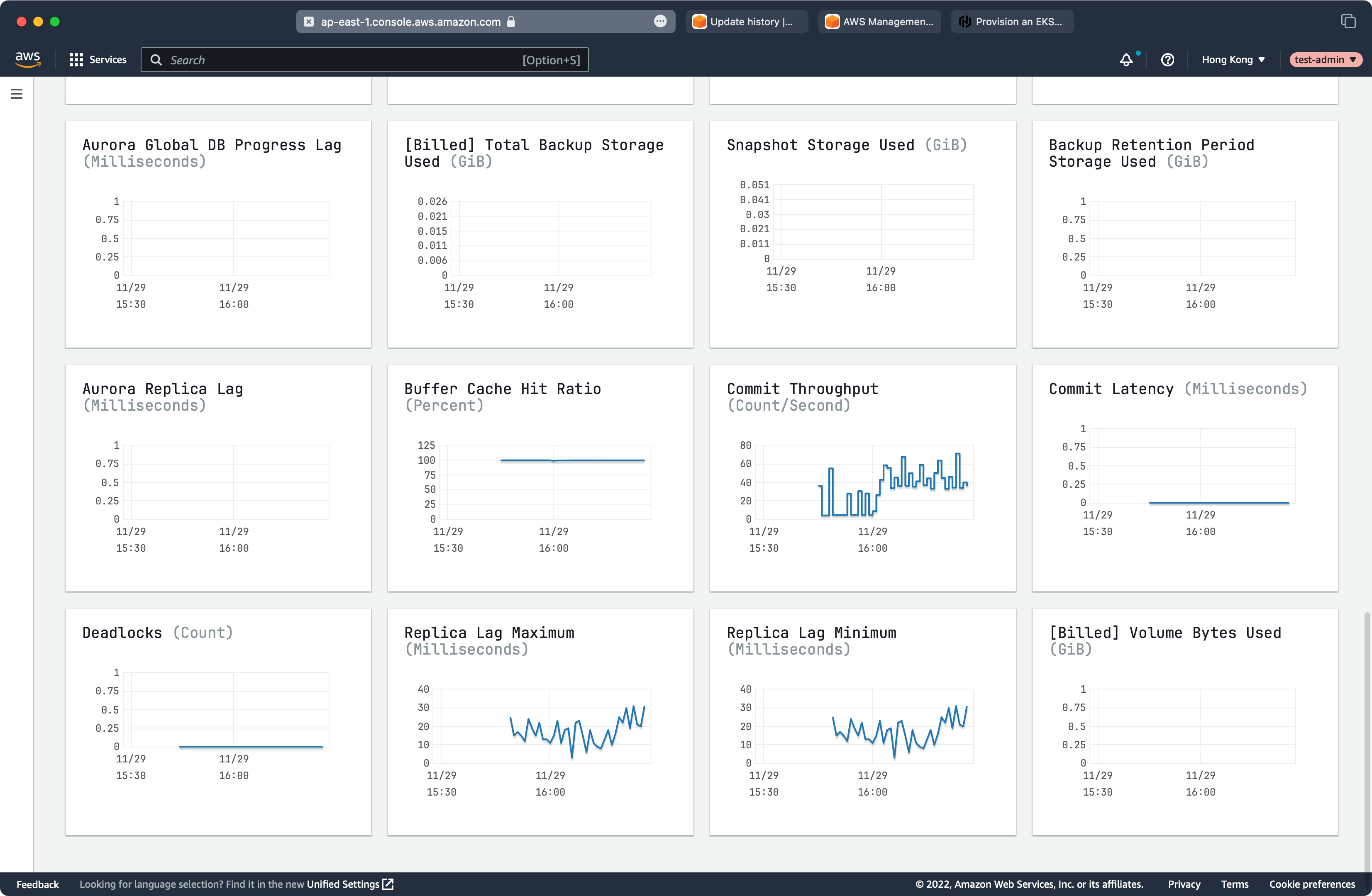Click the AWS logo home icon
This screenshot has width=1372, height=896.
point(28,59)
